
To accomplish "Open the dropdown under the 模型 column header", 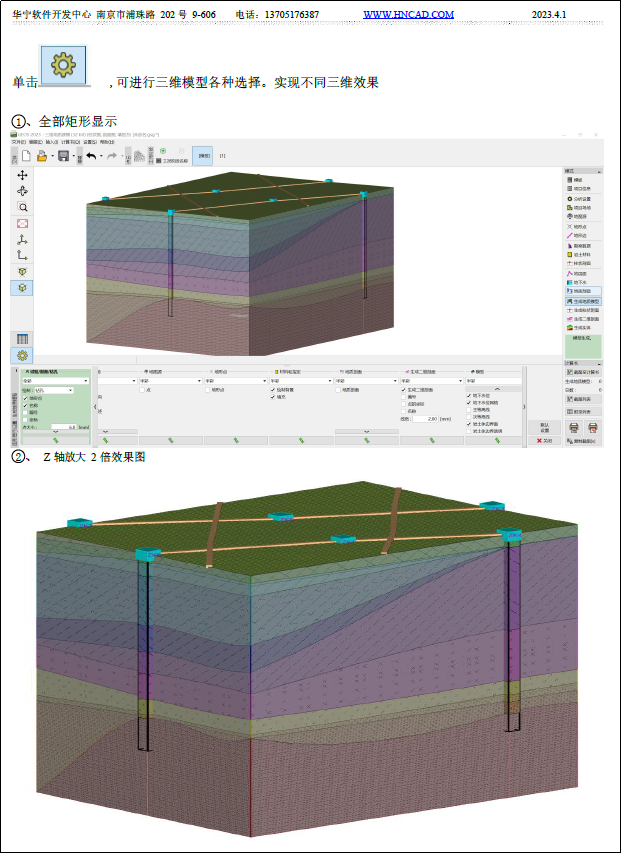I will (494, 381).
